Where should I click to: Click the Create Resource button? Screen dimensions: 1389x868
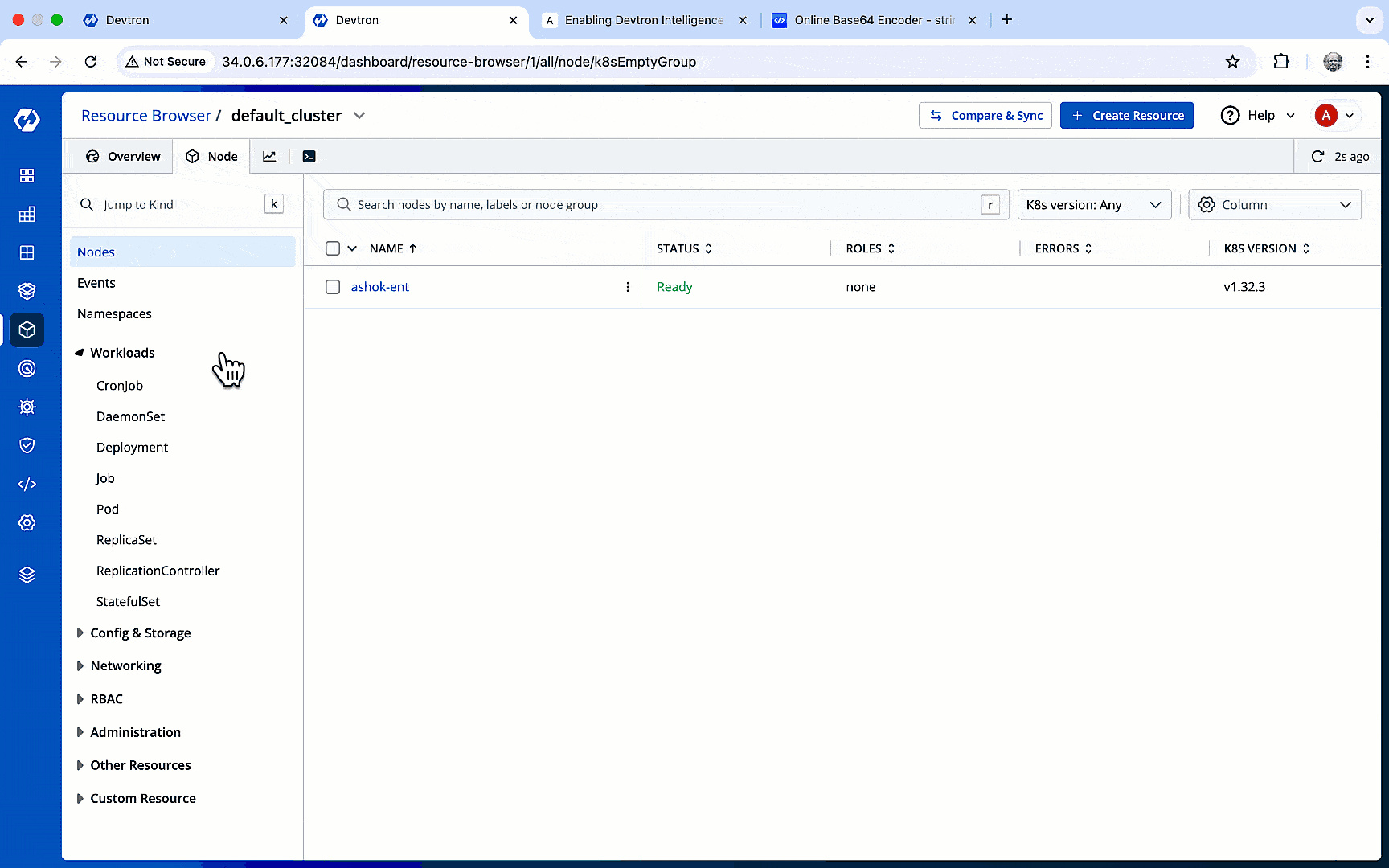click(x=1127, y=115)
